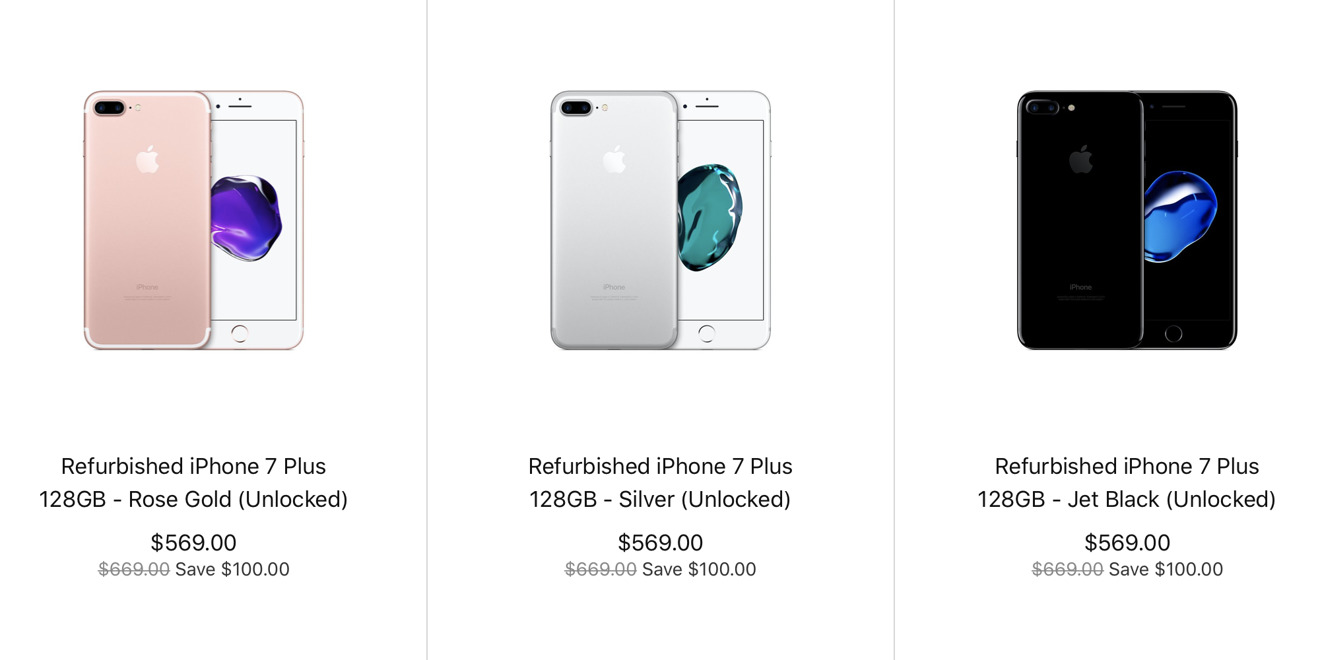Click the crossed-out $669.00 under Silver
This screenshot has height=660, width=1320.
[x=601, y=569]
